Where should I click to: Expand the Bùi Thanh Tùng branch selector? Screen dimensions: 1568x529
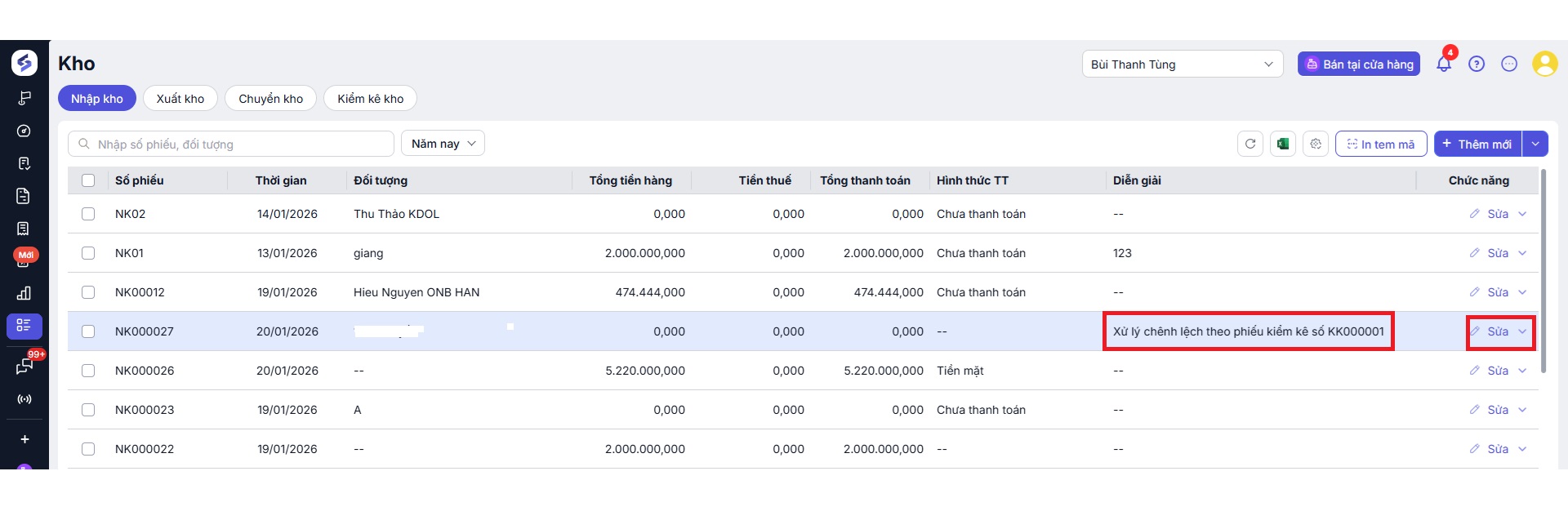(1182, 64)
